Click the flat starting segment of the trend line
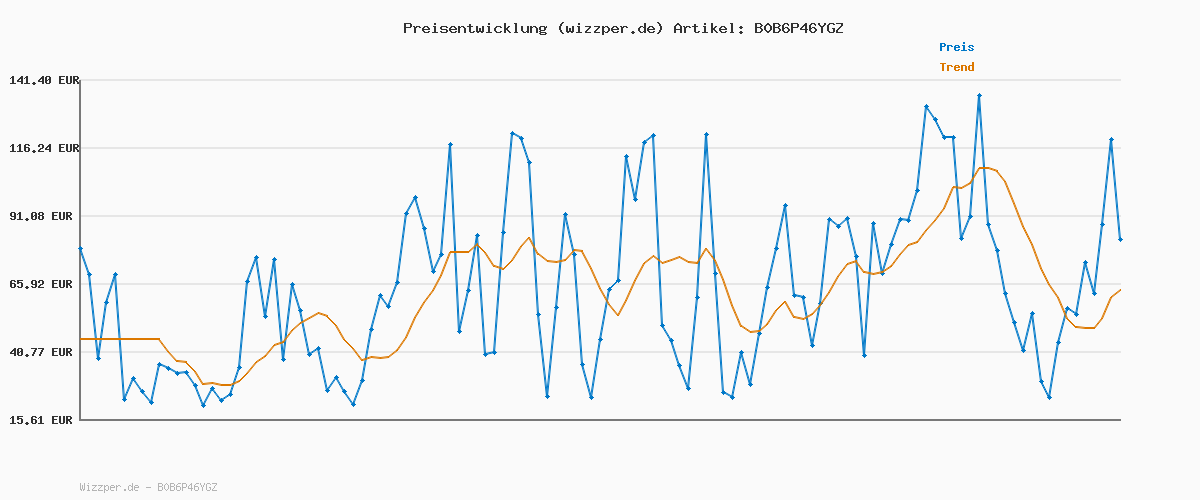The image size is (1200, 500). [120, 340]
